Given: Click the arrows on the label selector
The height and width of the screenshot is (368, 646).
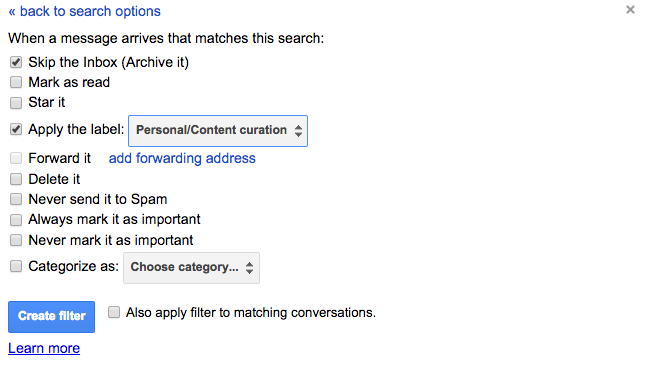Looking at the screenshot, I should (298, 131).
